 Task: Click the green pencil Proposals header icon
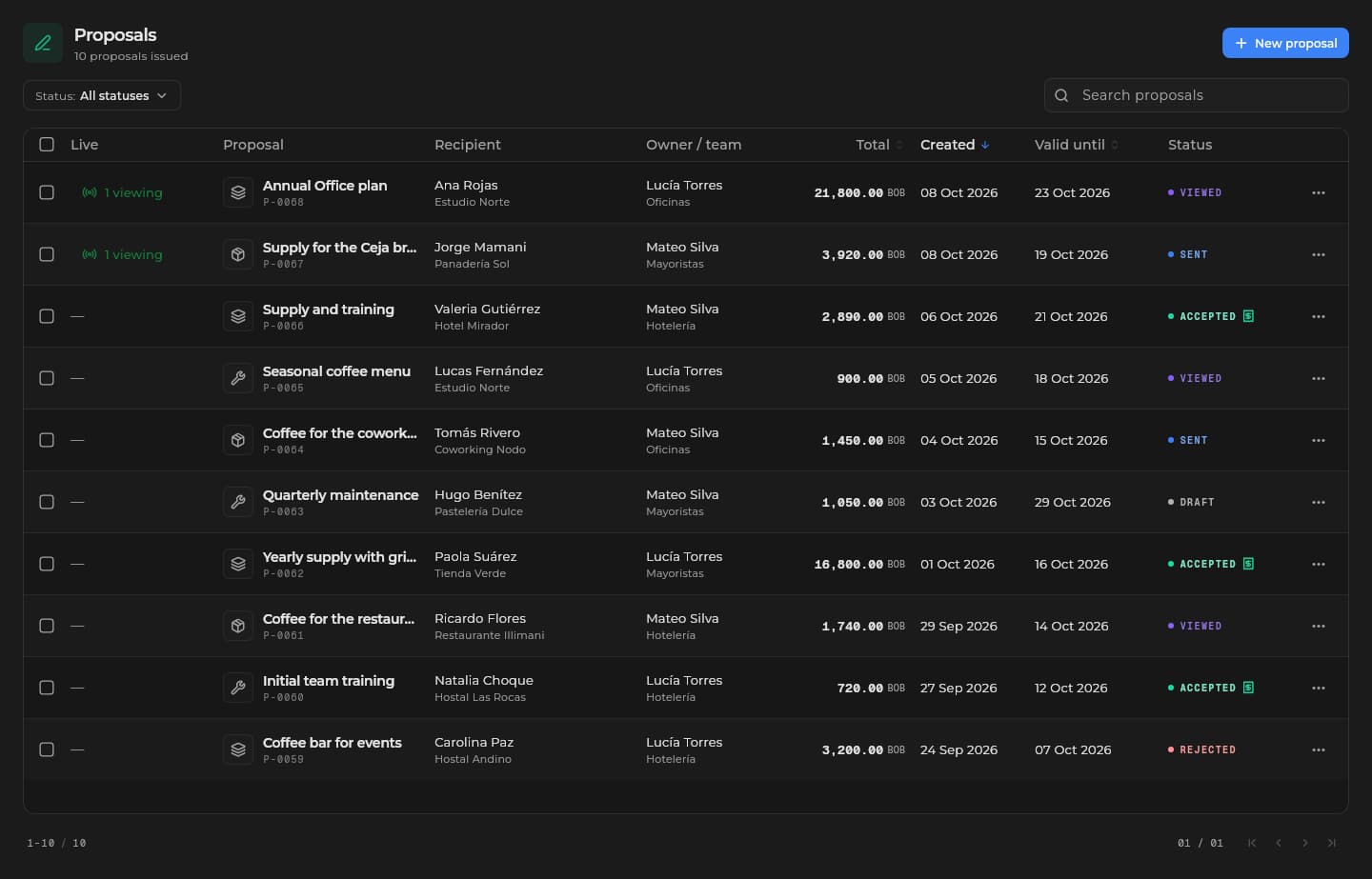click(43, 43)
